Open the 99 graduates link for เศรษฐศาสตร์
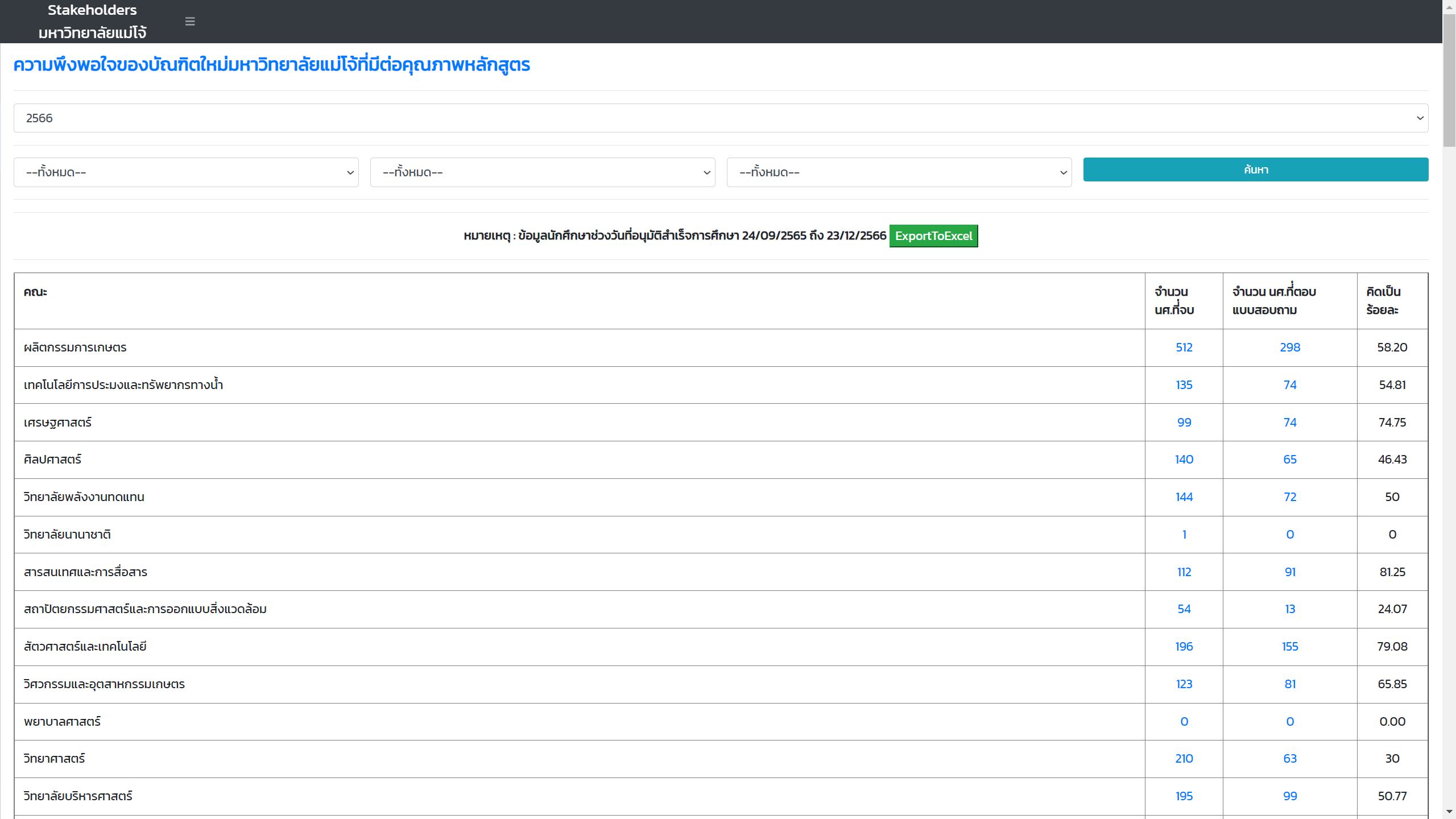Image resolution: width=1456 pixels, height=819 pixels. click(x=1184, y=423)
